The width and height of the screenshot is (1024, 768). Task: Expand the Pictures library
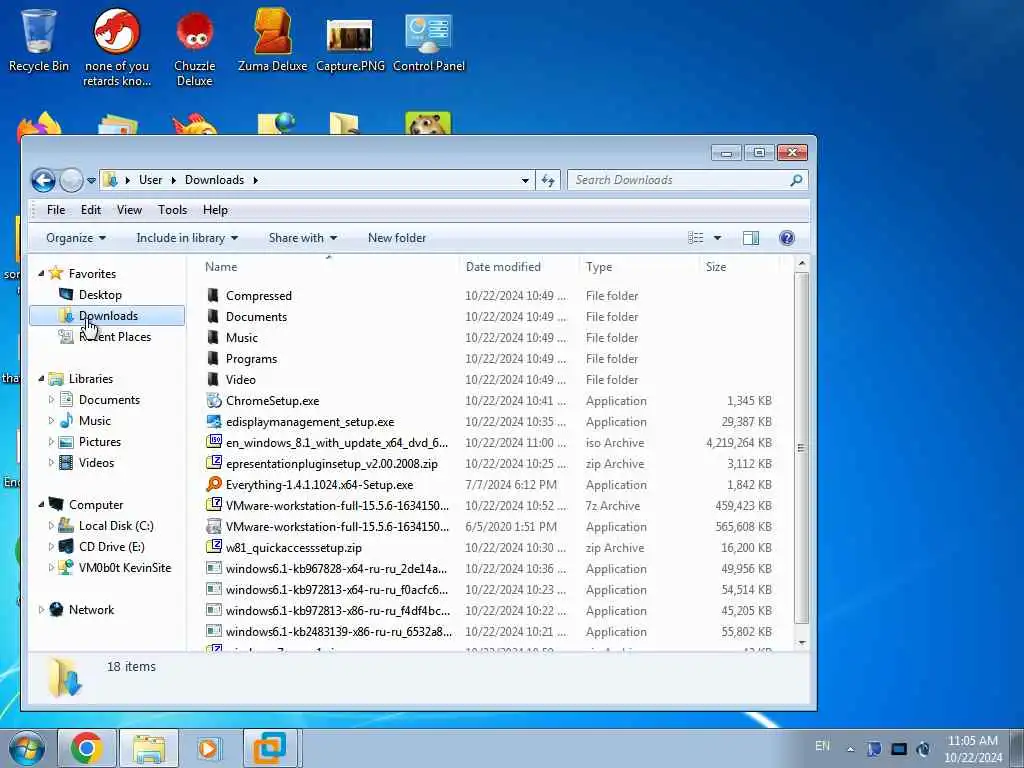click(x=52, y=442)
